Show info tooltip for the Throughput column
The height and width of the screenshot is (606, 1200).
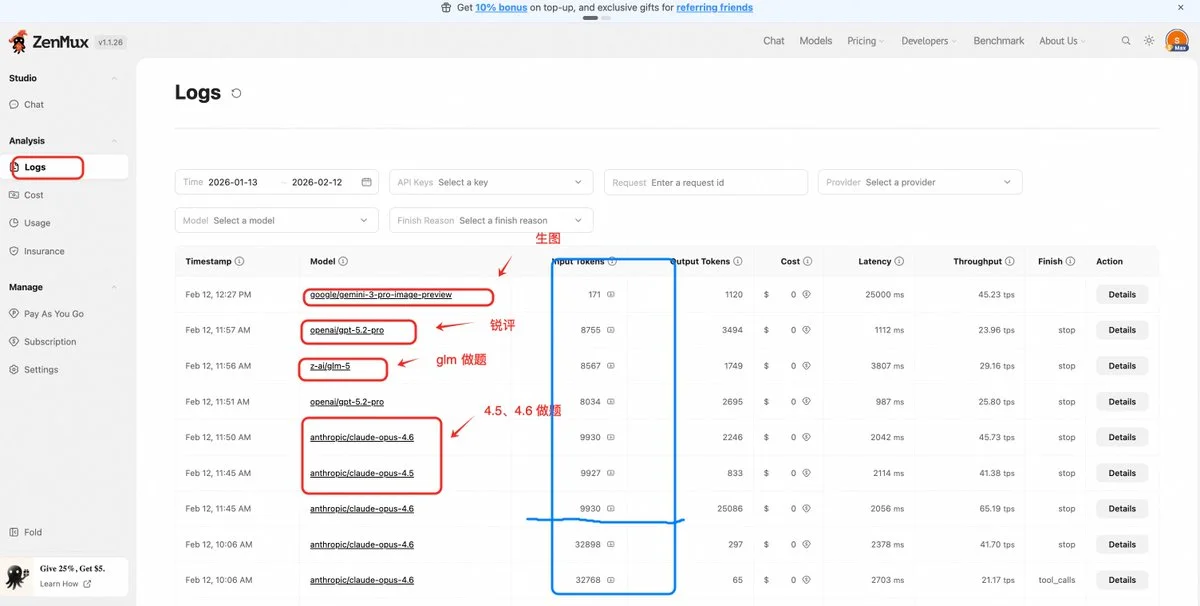coord(1010,262)
